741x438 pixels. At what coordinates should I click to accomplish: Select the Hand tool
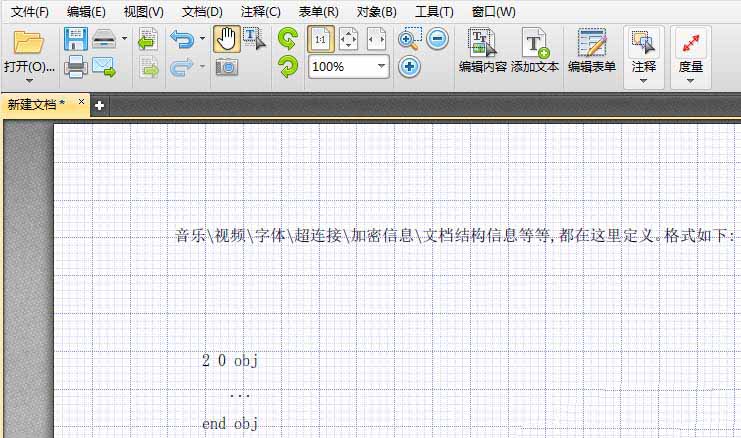point(227,40)
